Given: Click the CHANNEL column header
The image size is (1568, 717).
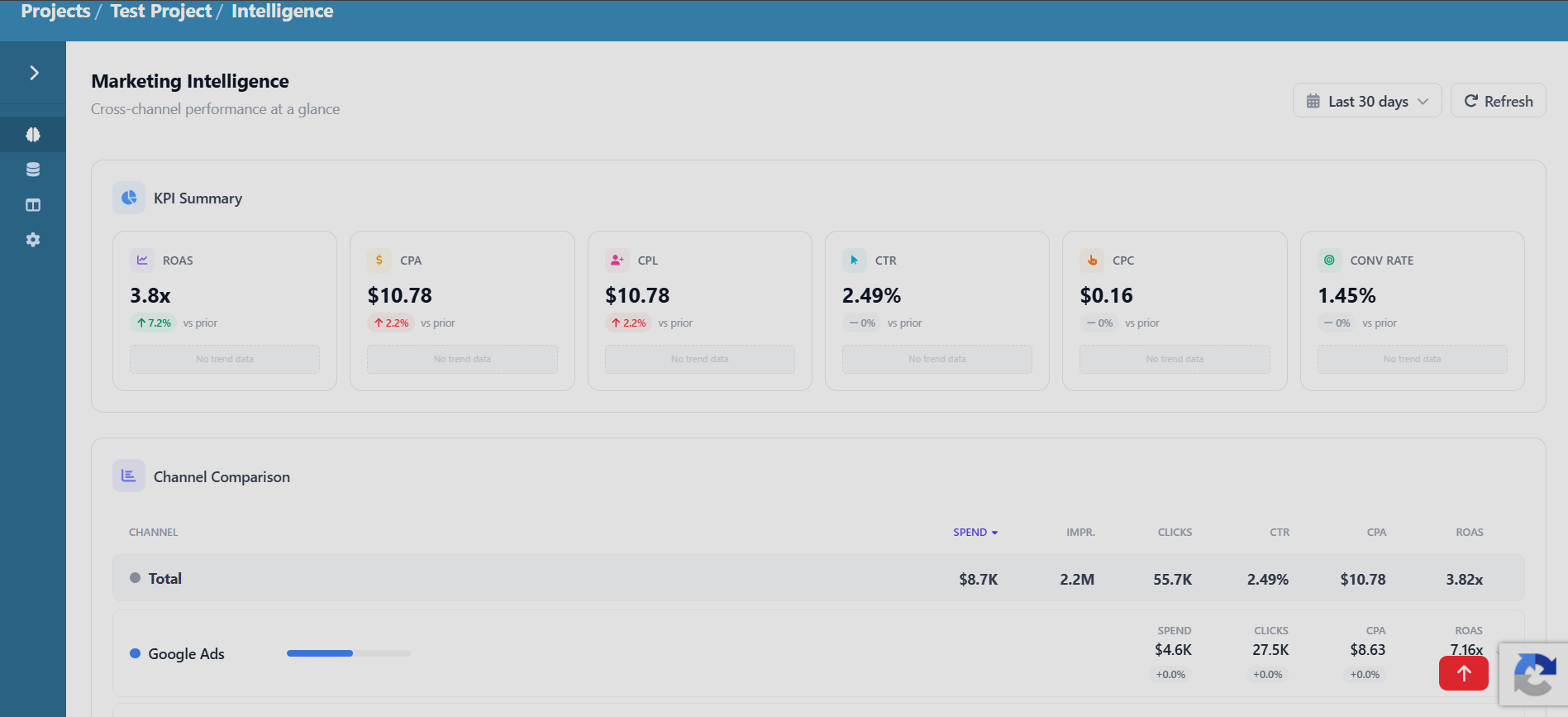Looking at the screenshot, I should (x=154, y=533).
